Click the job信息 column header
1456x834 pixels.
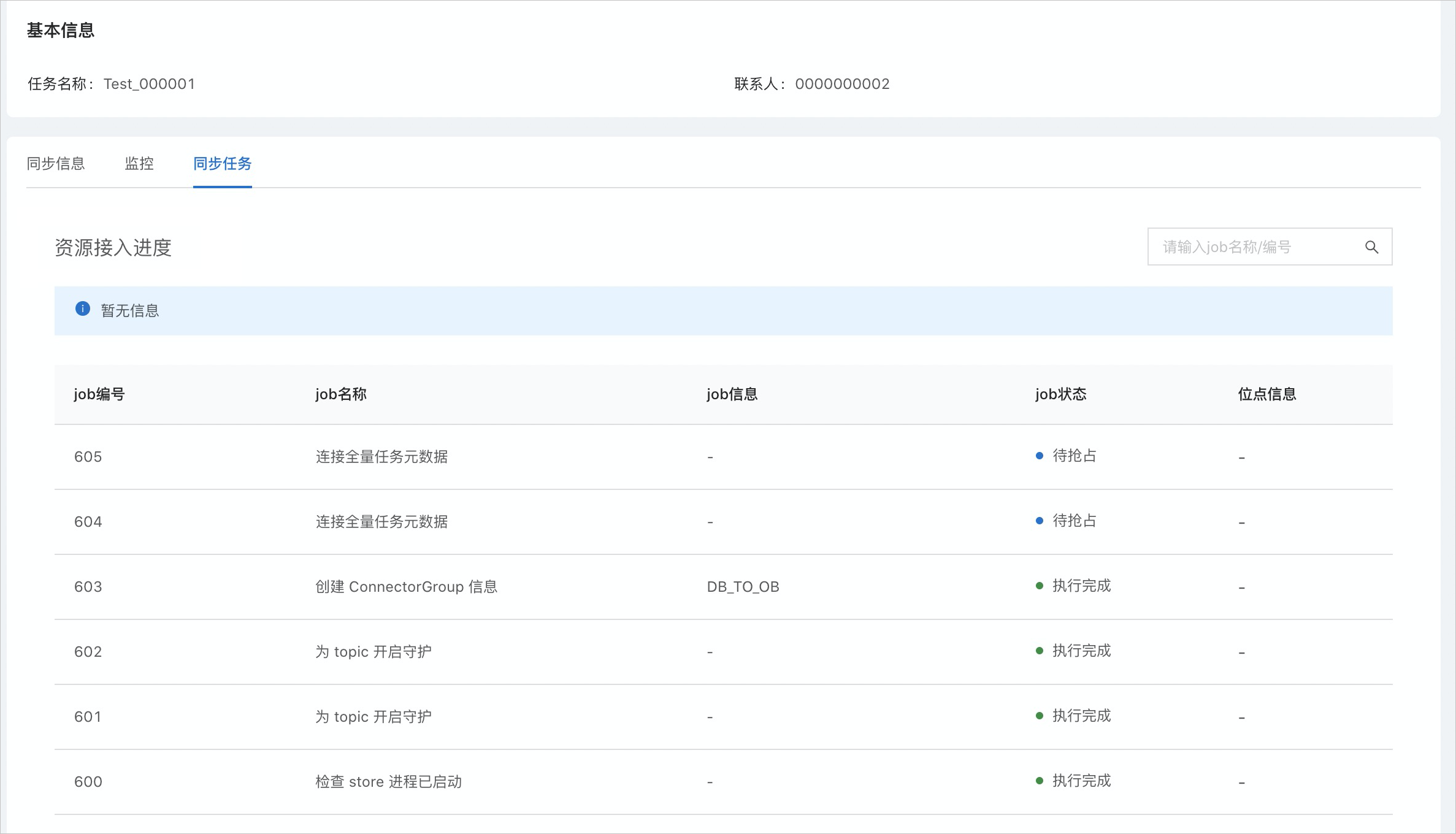(x=732, y=394)
